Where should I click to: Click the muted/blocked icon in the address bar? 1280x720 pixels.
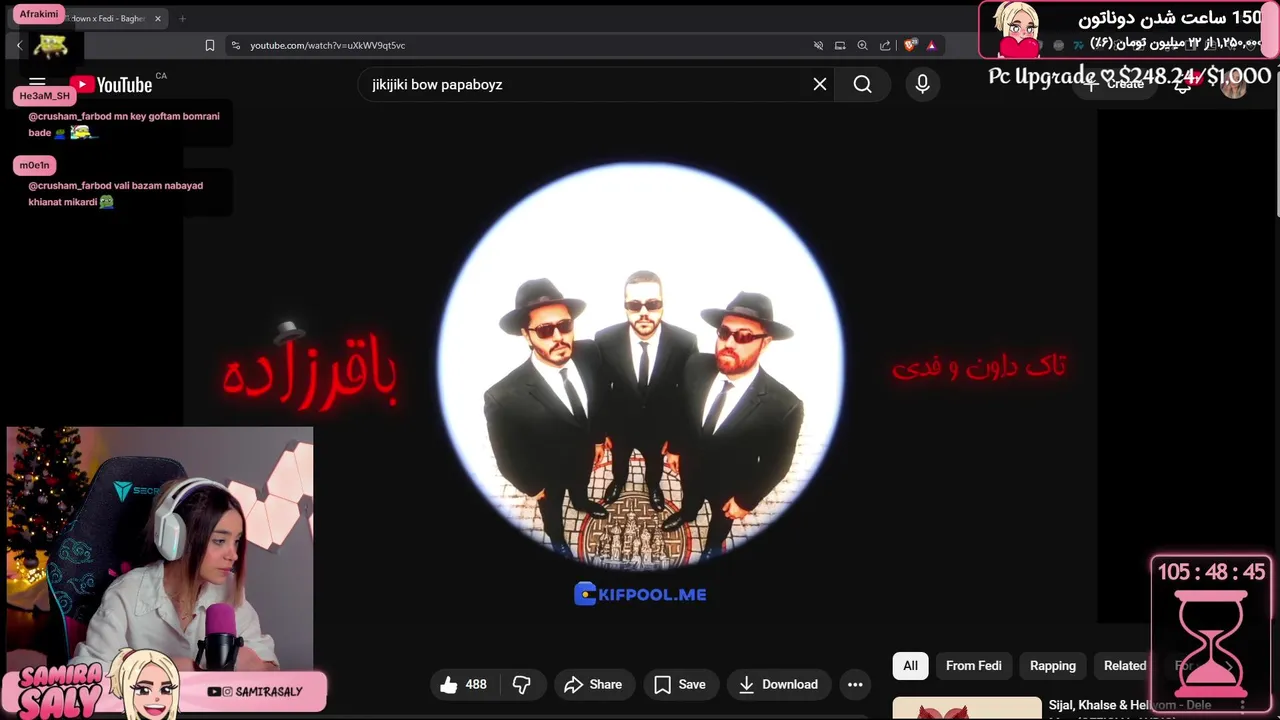(818, 45)
